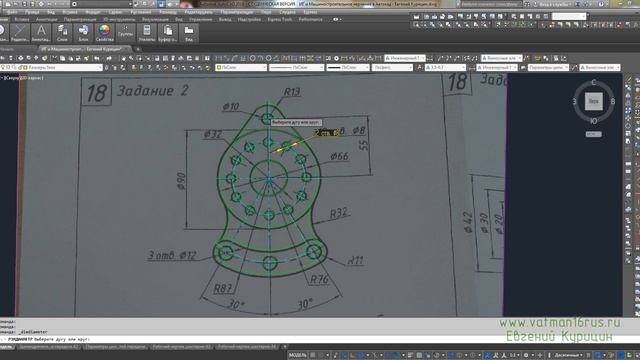The height and width of the screenshot is (360, 640).
Task: Open the workspace dropdown in quick access toolbar
Action: coord(102,4)
